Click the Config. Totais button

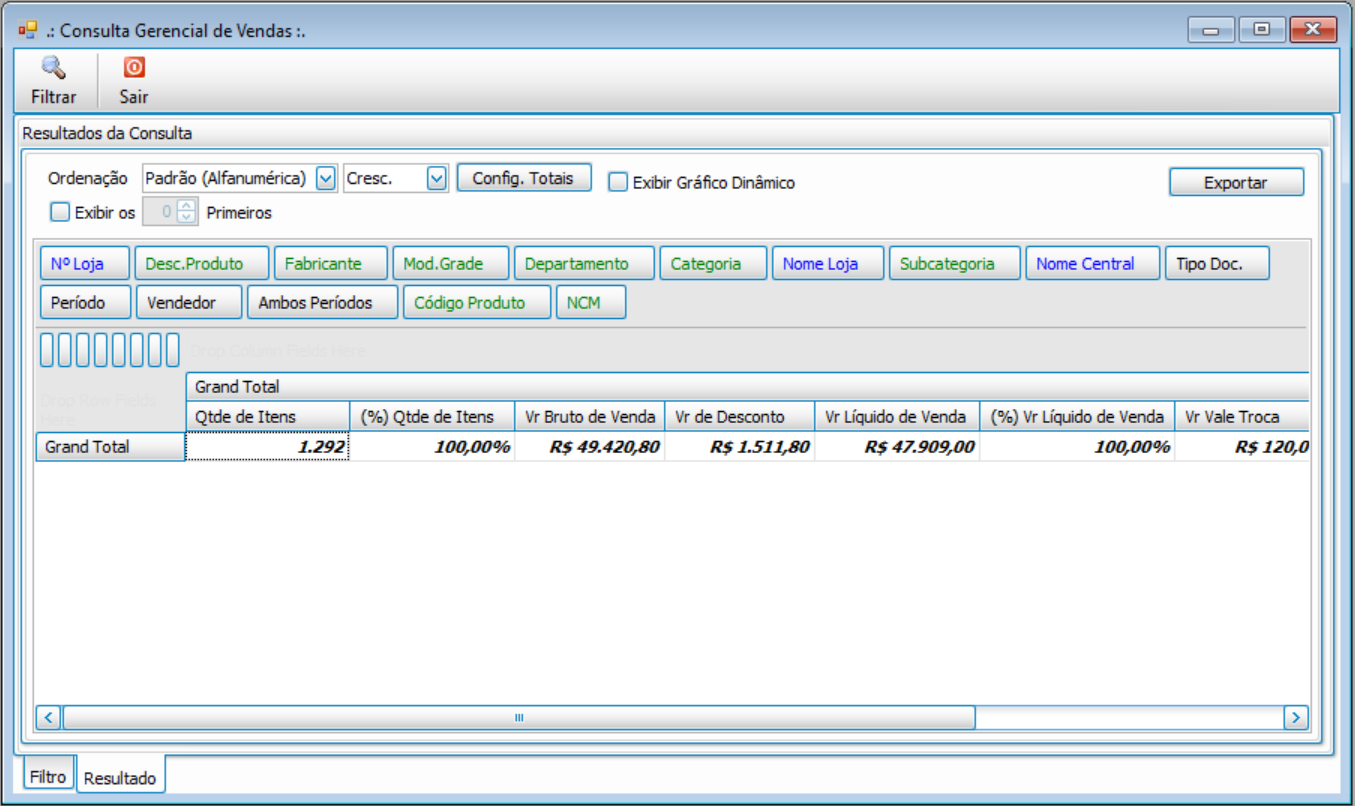click(524, 178)
